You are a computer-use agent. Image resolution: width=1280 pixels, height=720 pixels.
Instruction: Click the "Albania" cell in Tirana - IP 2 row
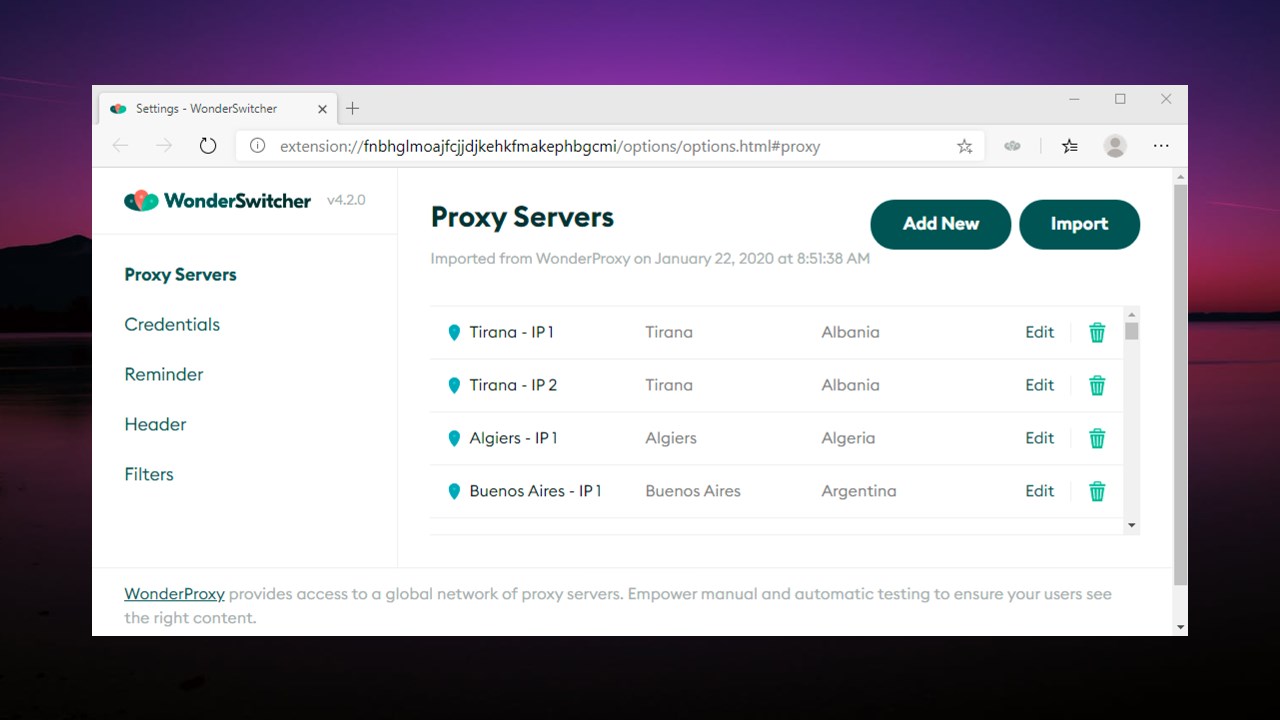850,385
